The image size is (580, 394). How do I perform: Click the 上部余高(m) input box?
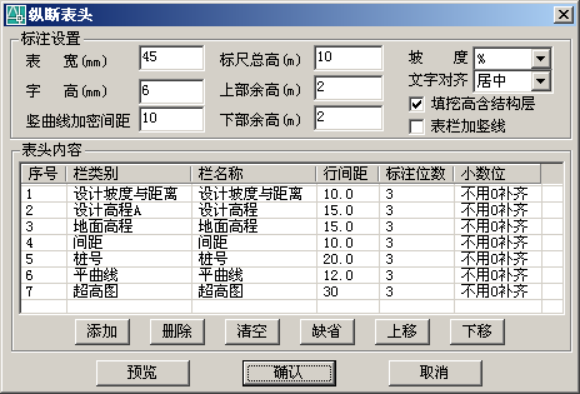(348, 88)
